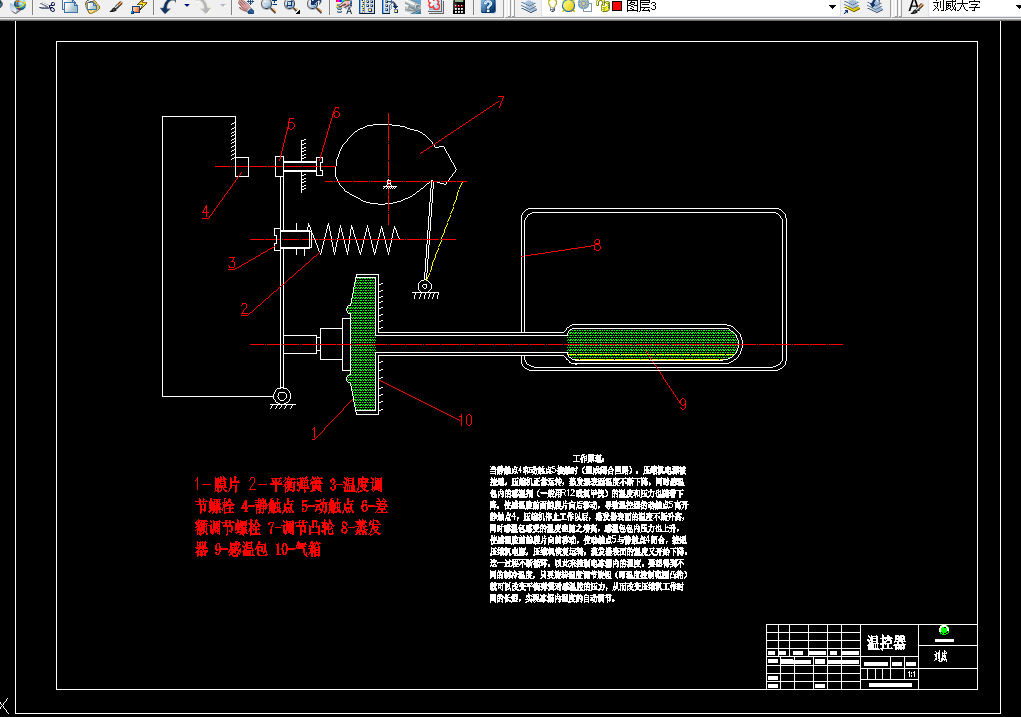Click the Undo arrow button

click(169, 7)
